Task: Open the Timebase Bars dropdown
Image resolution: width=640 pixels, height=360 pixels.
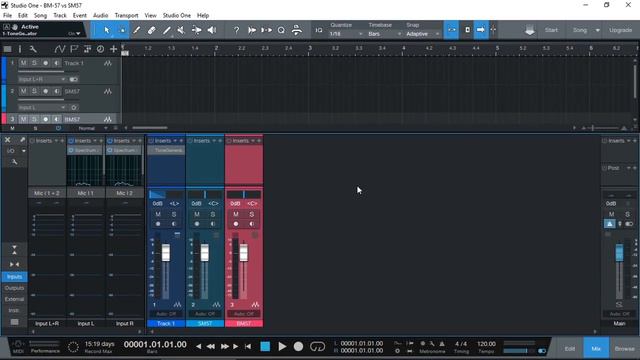Action: pyautogui.click(x=384, y=34)
